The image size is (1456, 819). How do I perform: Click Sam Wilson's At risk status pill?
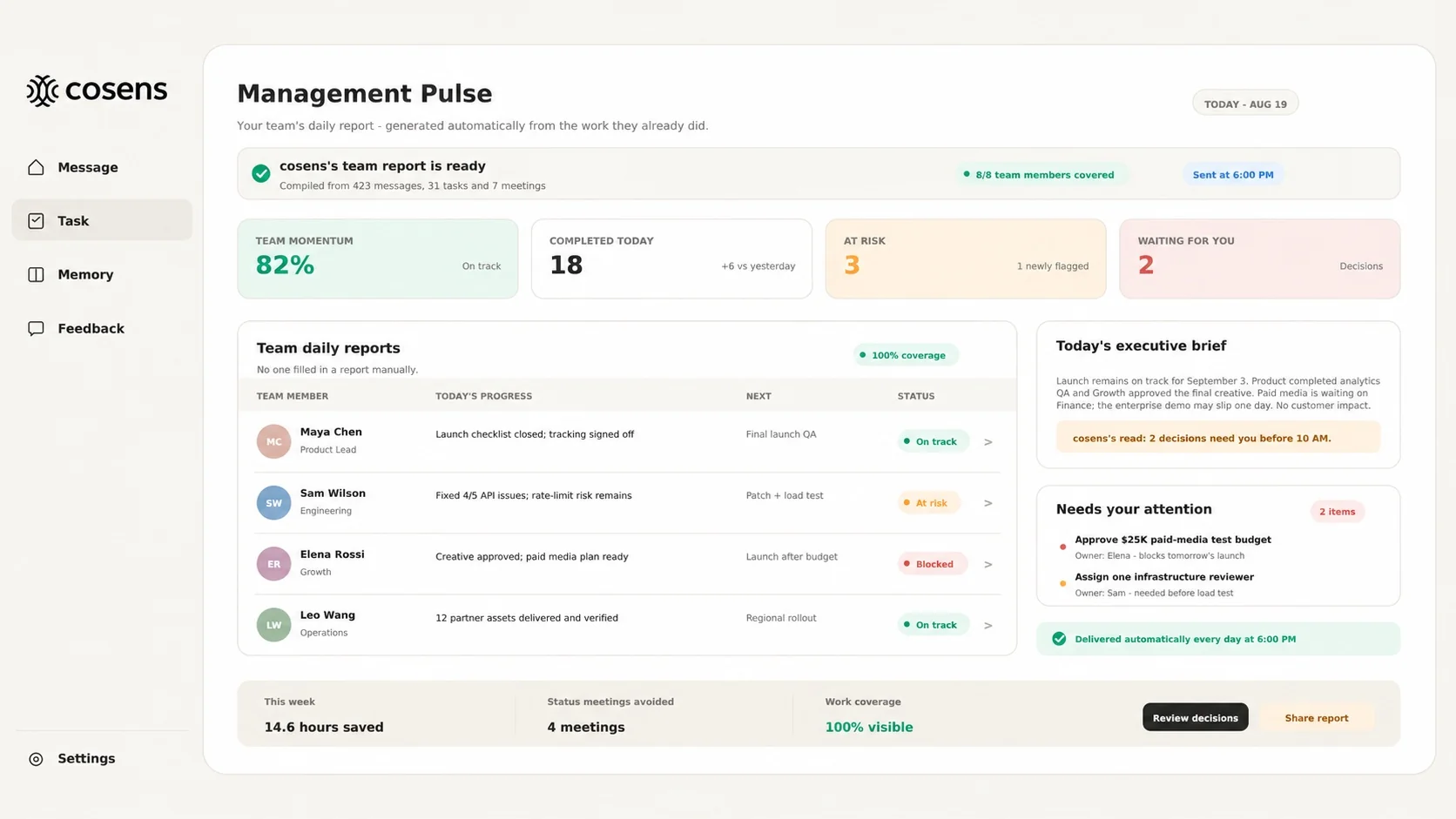(x=928, y=503)
